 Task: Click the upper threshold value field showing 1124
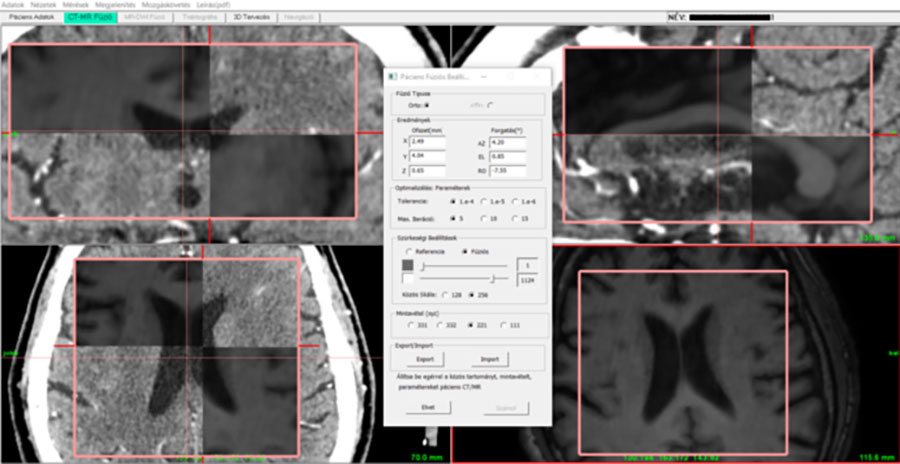coord(527,280)
